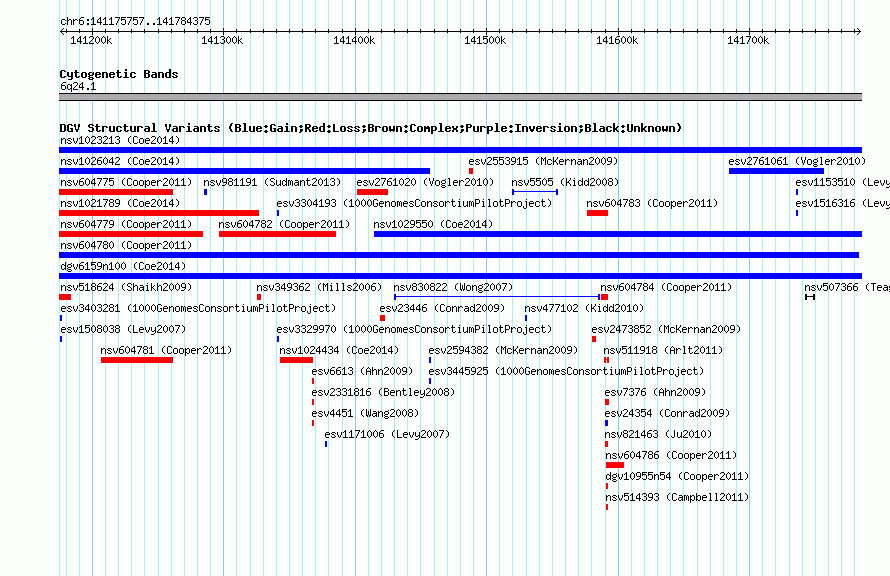Image resolution: width=890 pixels, height=576 pixels.
Task: Click esv24354 (Conrad2009) label
Action: click(x=667, y=413)
